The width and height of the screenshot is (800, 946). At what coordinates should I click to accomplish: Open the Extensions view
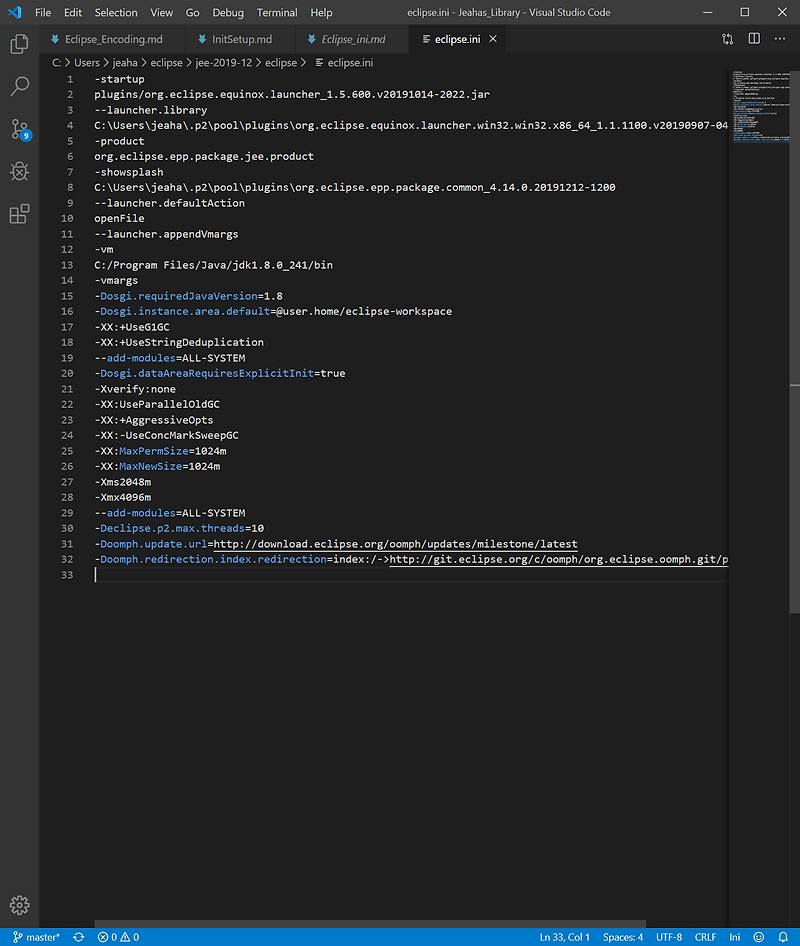(19, 213)
